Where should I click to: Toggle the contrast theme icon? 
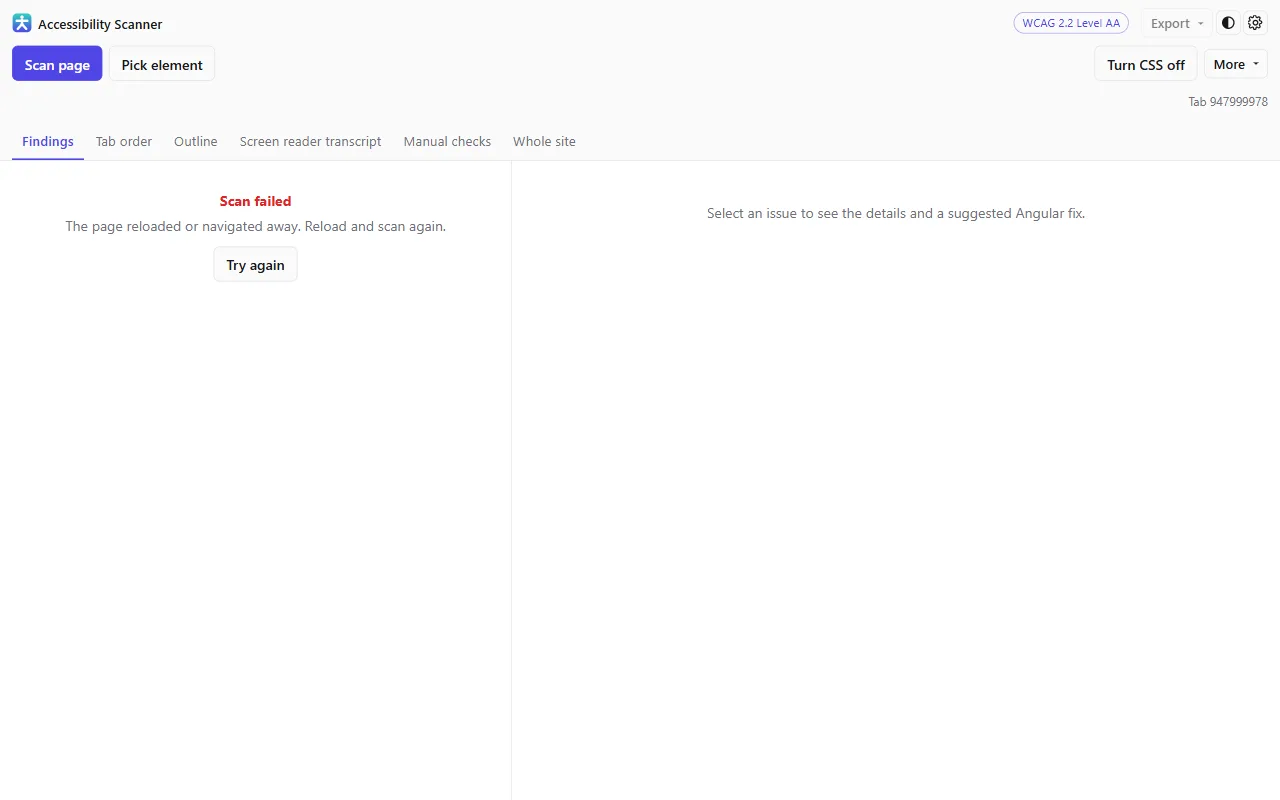[x=1228, y=23]
